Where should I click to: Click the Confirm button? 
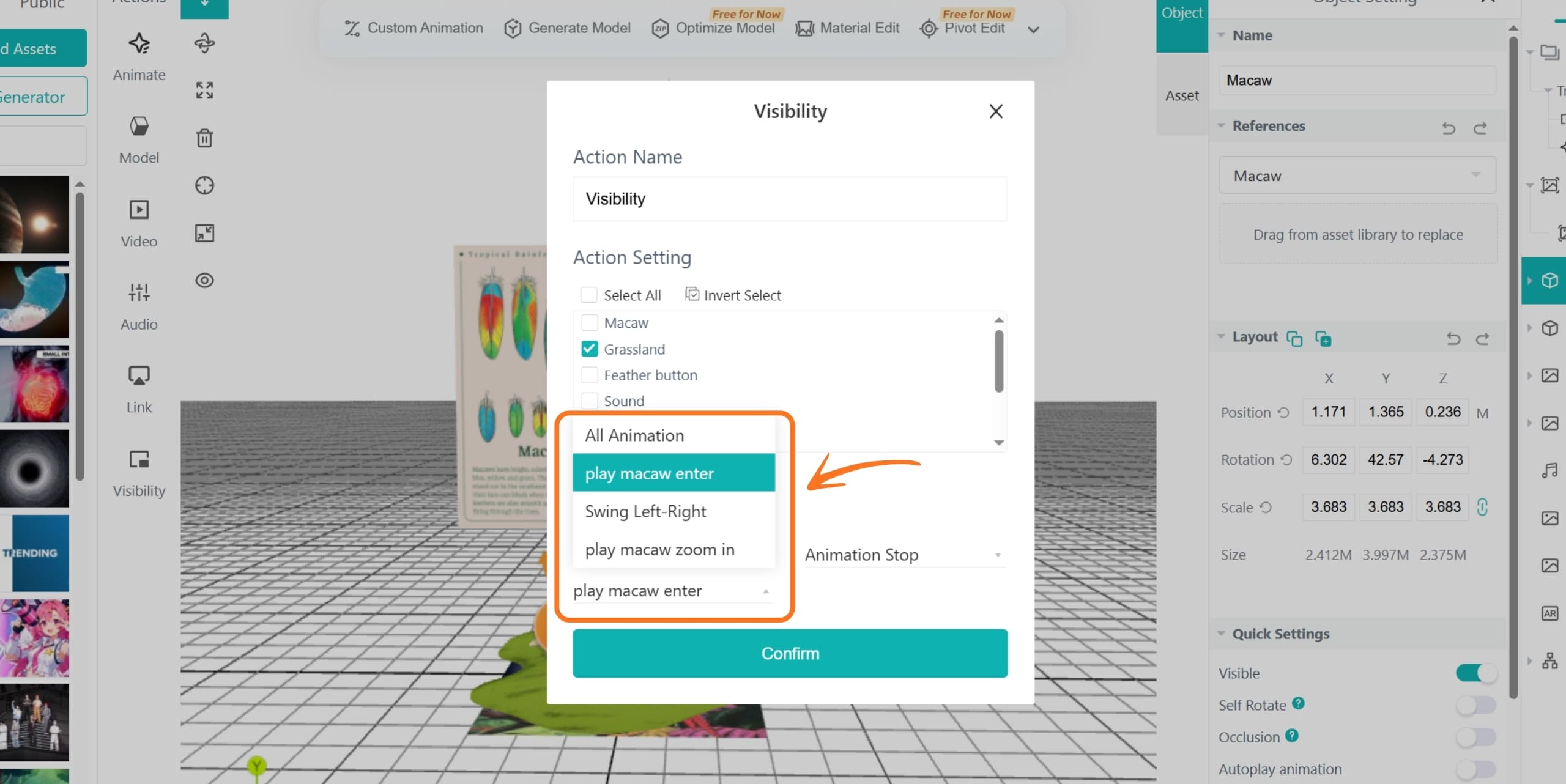click(x=790, y=653)
